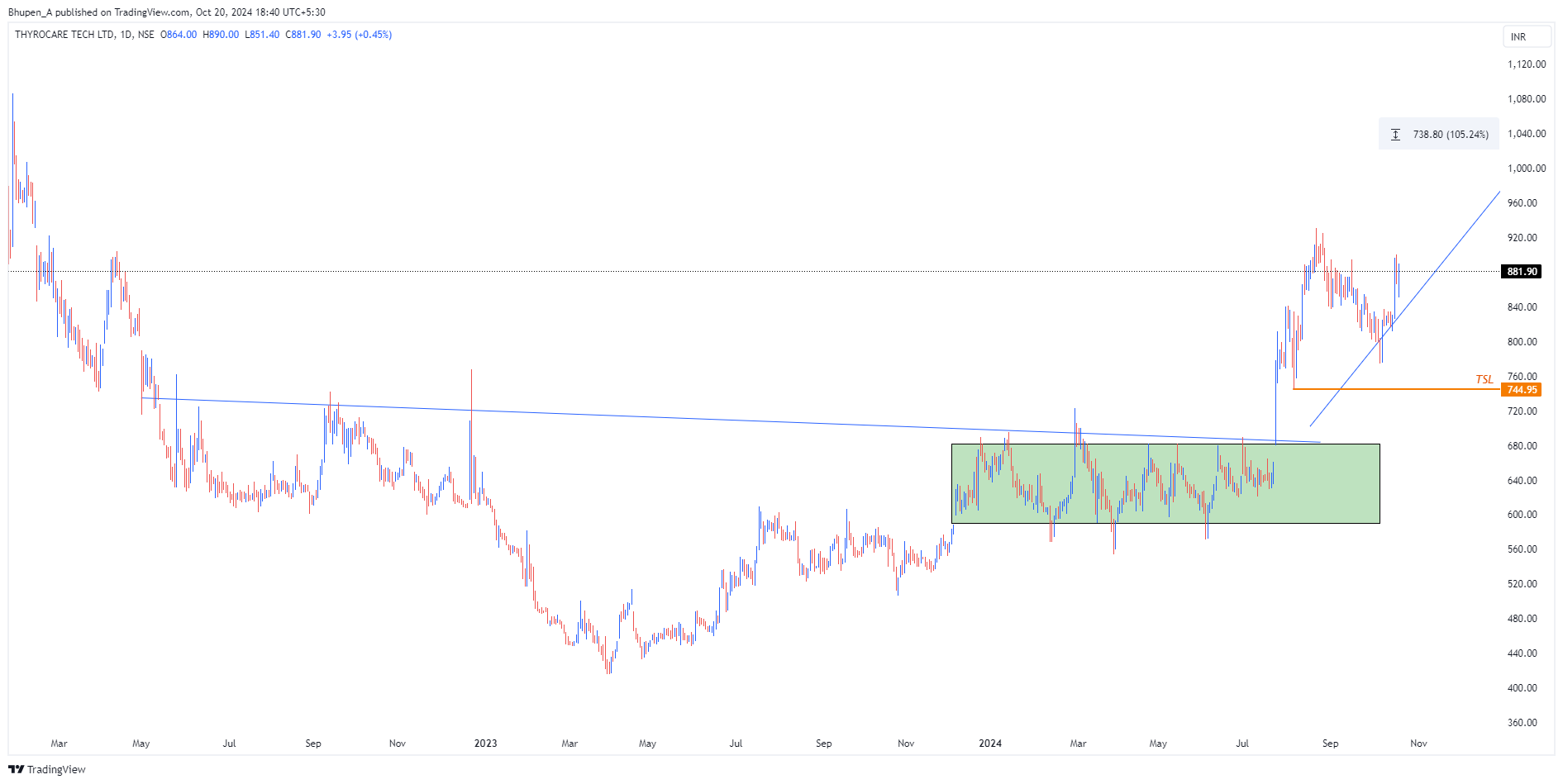1563x784 pixels.
Task: Open the INR currency selector
Action: tap(1527, 36)
